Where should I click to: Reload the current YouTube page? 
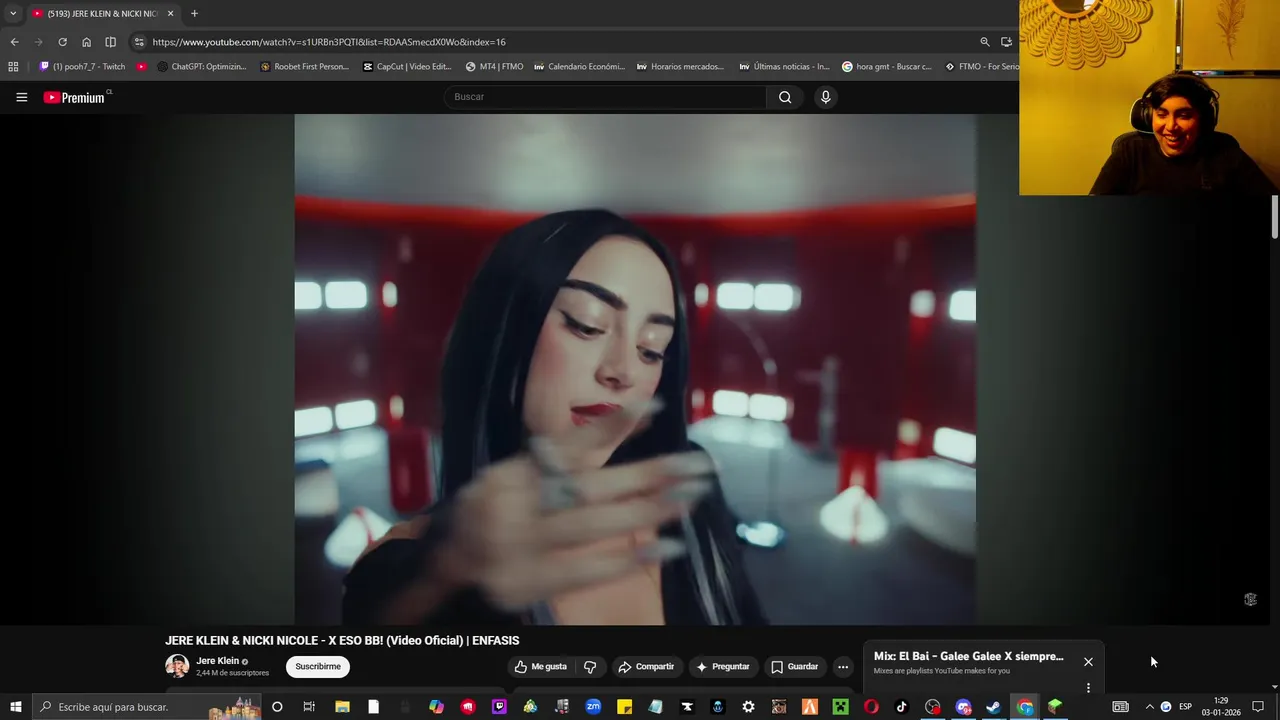(62, 42)
